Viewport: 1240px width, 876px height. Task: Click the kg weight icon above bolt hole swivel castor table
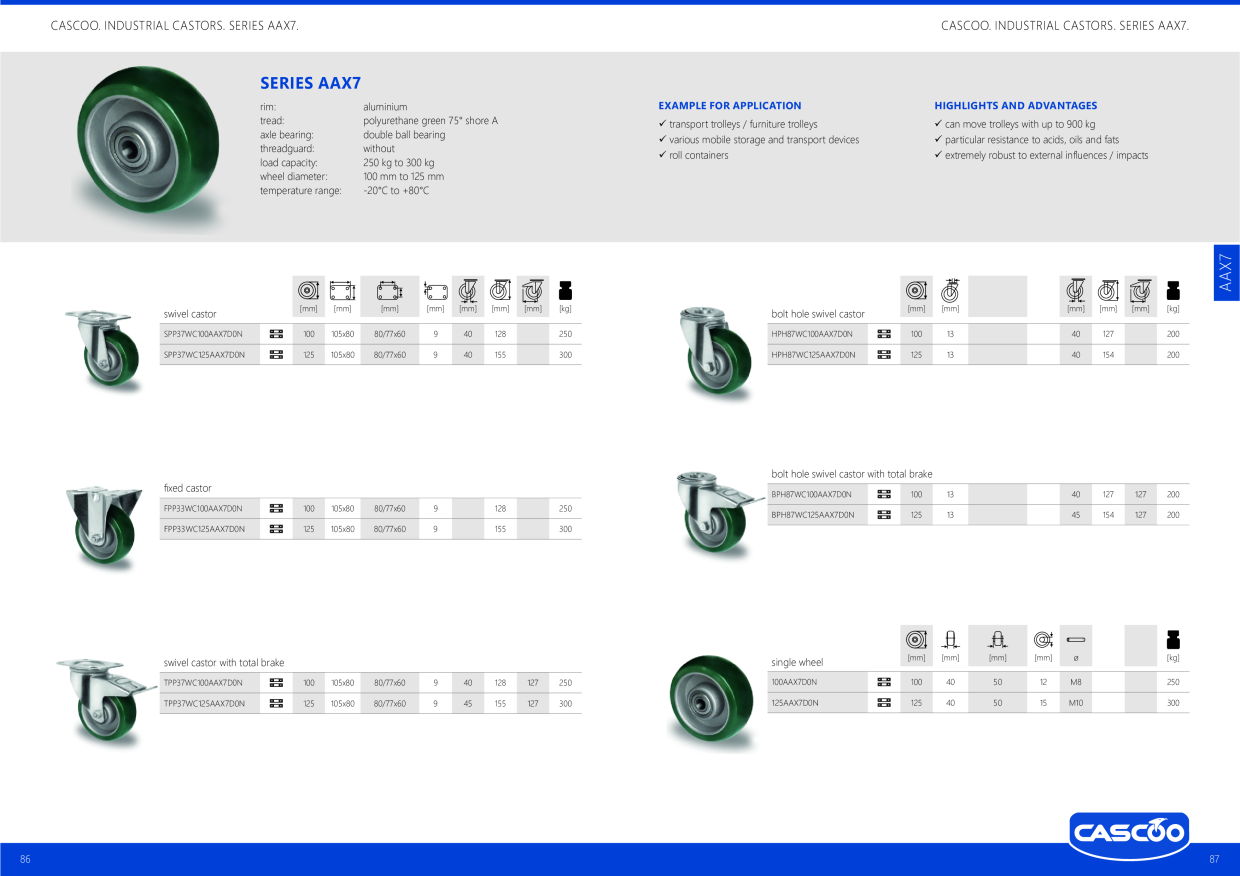coord(1173,291)
